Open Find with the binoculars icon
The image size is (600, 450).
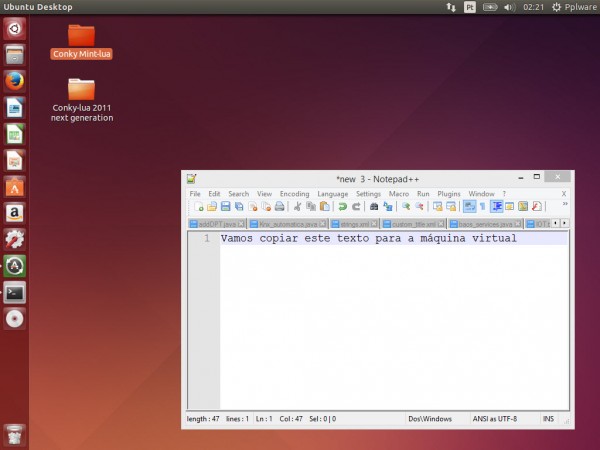pos(374,207)
